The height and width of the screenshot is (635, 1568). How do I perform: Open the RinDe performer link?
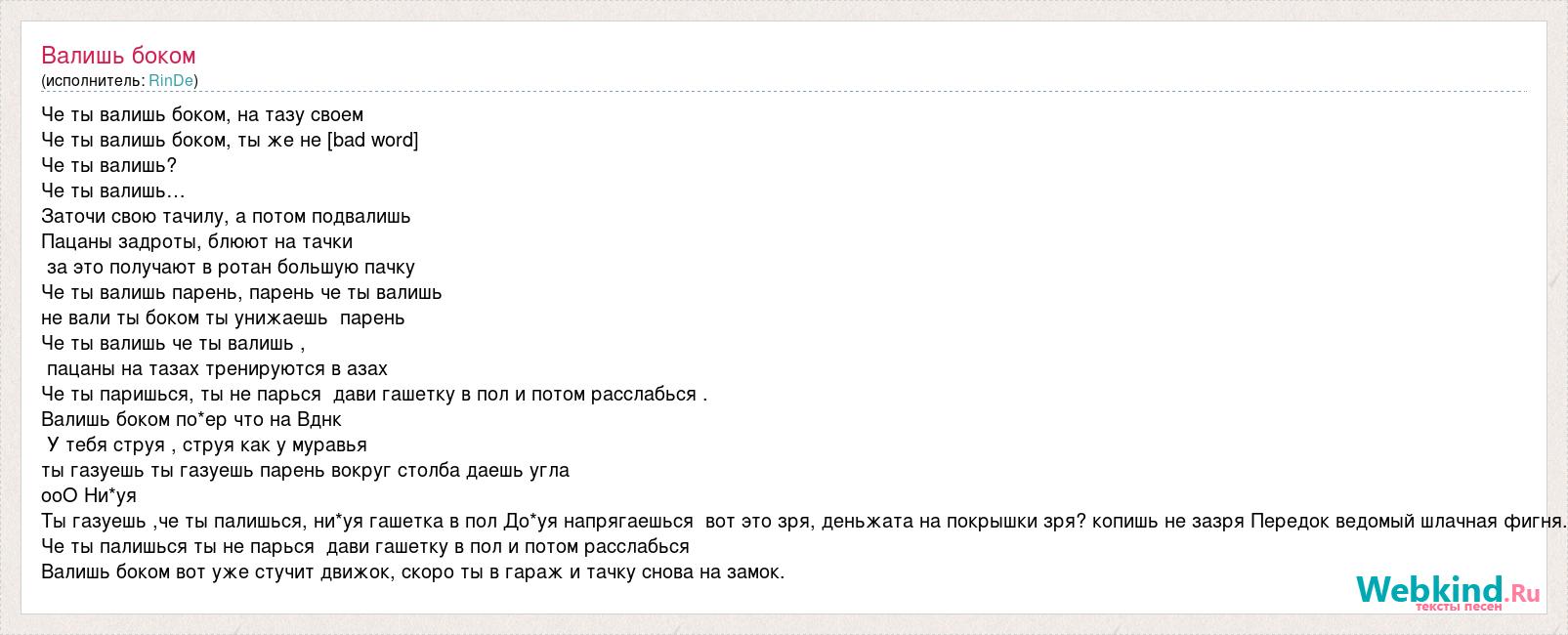[x=171, y=80]
